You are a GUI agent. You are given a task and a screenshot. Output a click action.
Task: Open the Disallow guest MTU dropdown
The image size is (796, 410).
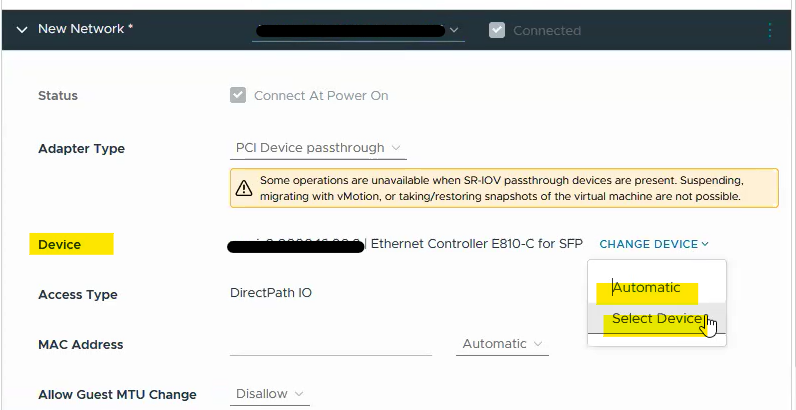pos(270,394)
